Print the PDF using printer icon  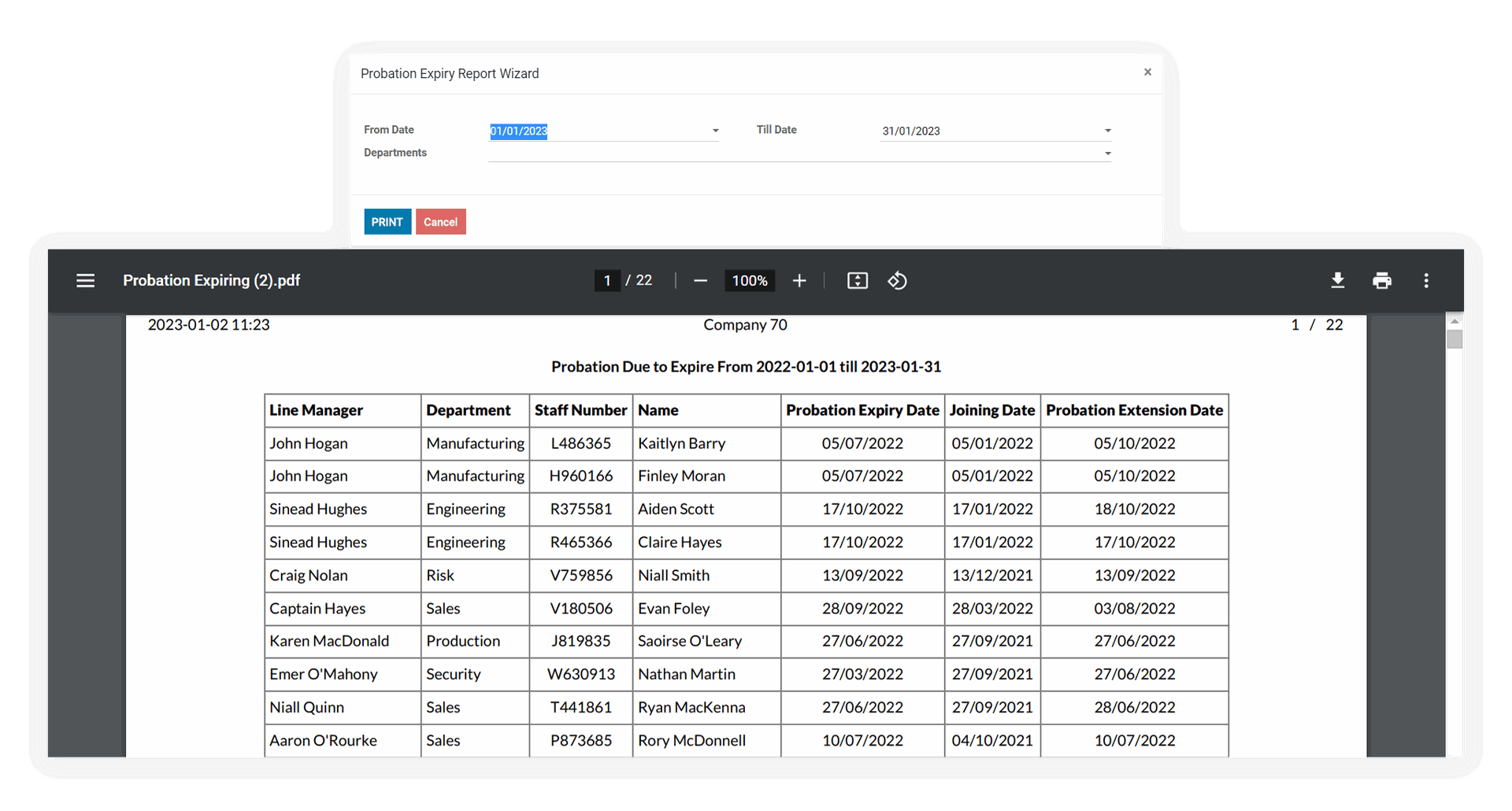pyautogui.click(x=1381, y=281)
